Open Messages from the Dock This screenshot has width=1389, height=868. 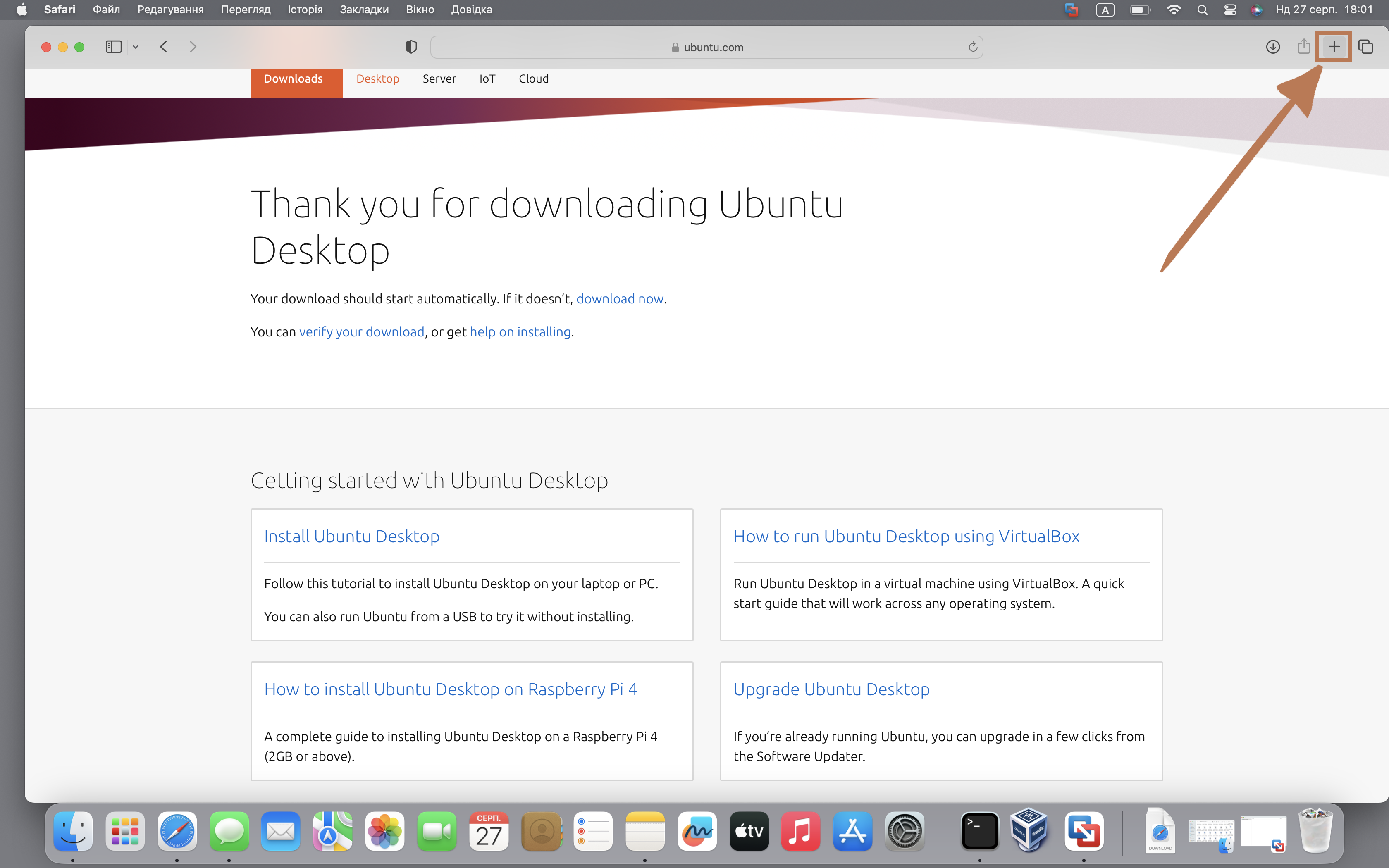click(x=229, y=831)
